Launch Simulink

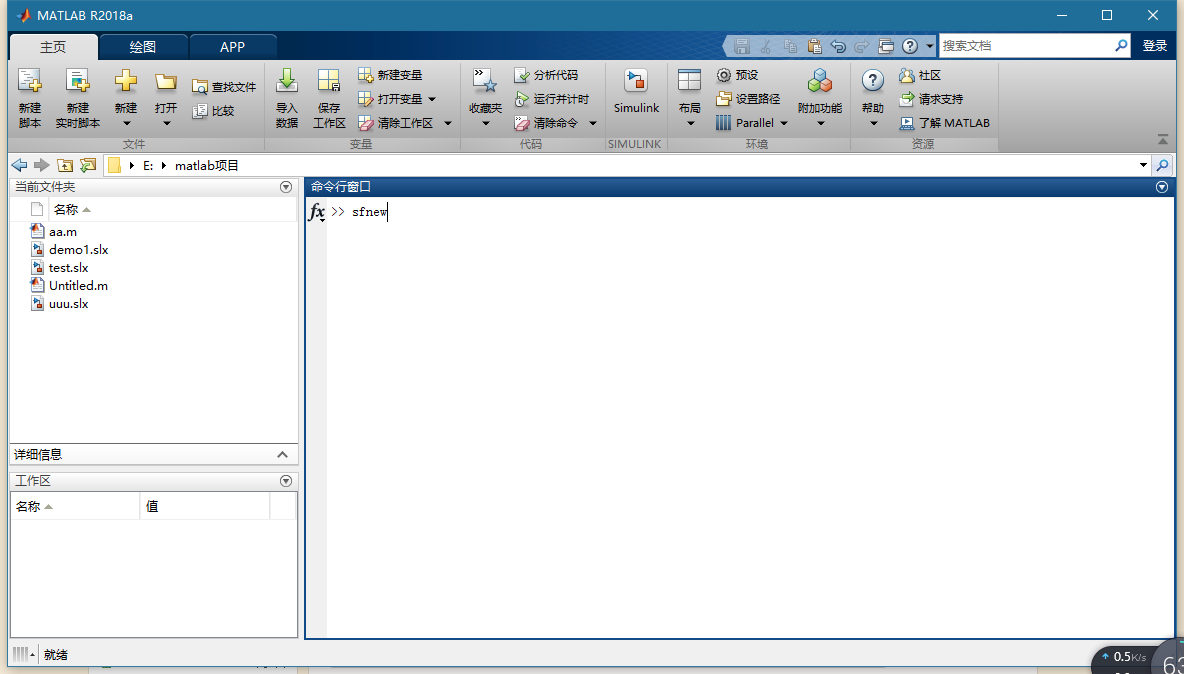[x=637, y=91]
